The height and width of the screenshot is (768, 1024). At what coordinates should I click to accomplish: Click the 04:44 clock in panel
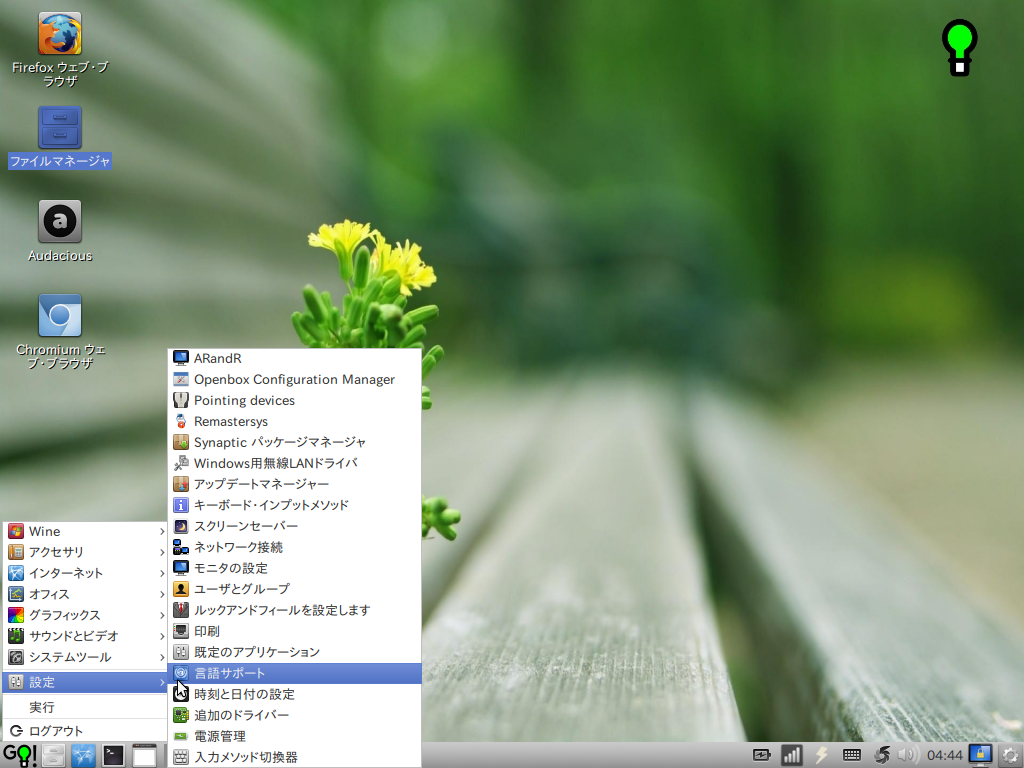944,756
